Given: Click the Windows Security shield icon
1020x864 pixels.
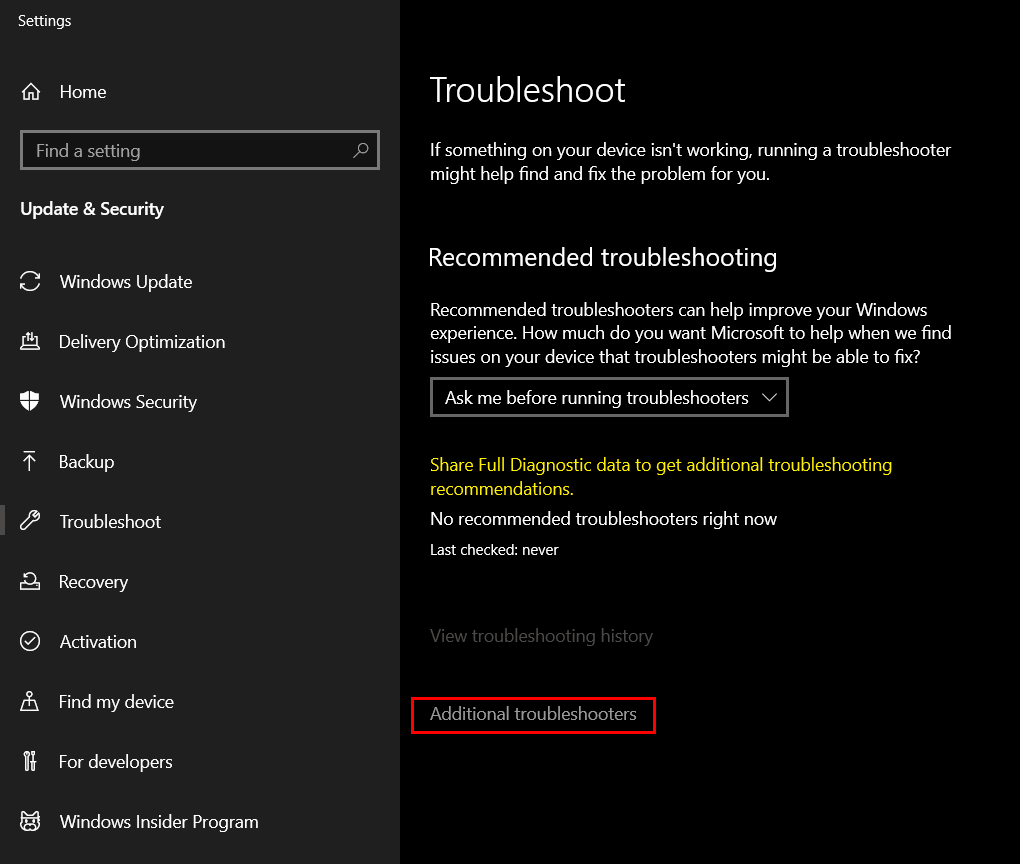Looking at the screenshot, I should click(x=30, y=401).
